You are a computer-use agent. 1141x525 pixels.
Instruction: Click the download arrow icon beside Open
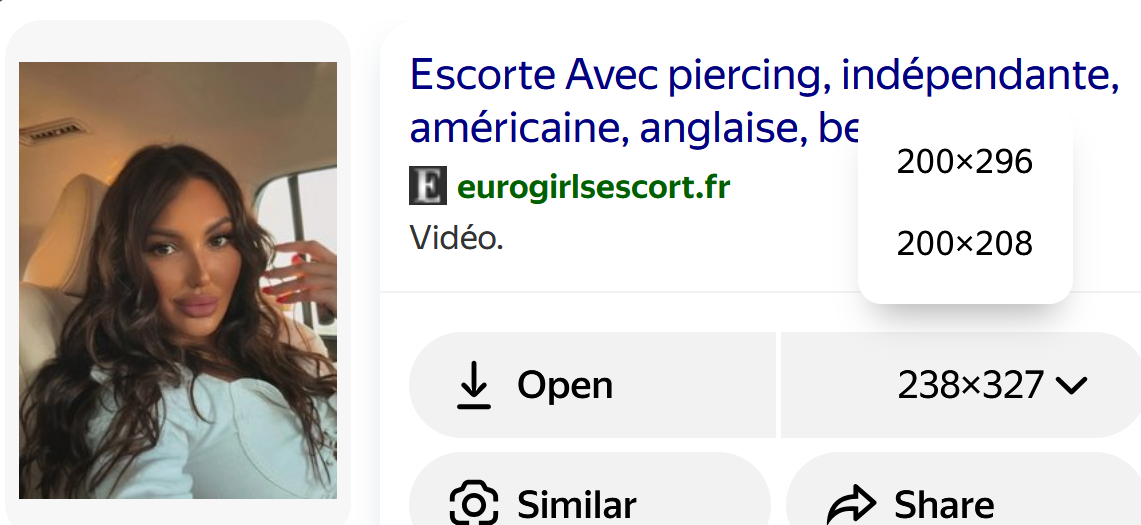[474, 384]
